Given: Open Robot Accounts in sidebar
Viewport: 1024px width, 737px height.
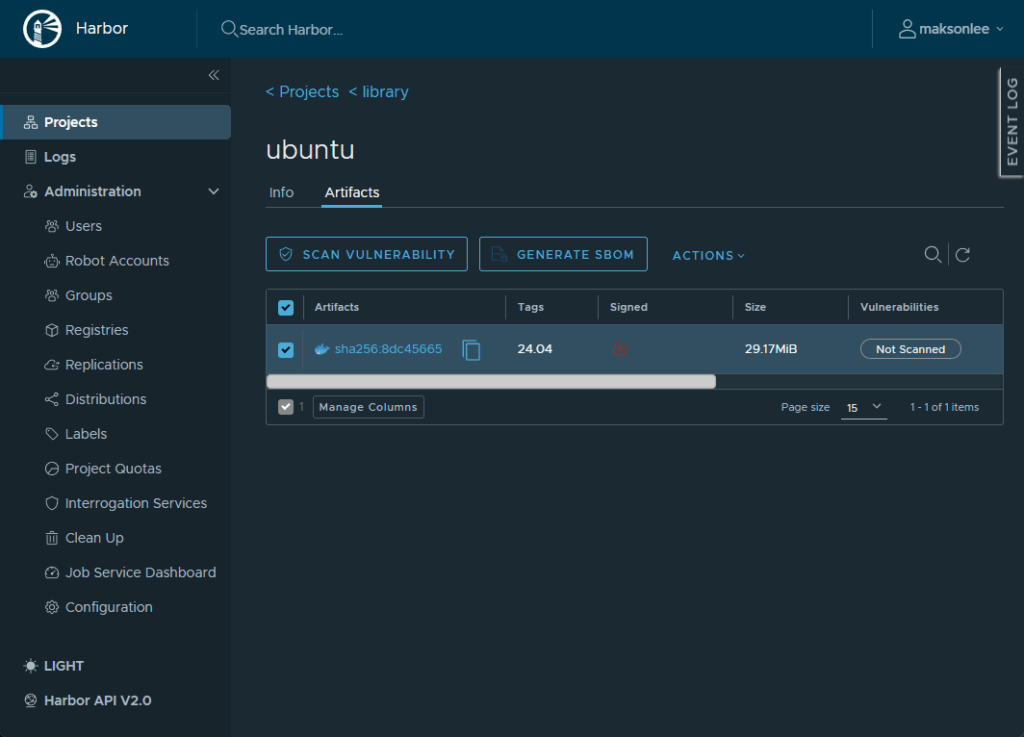Looking at the screenshot, I should [117, 261].
